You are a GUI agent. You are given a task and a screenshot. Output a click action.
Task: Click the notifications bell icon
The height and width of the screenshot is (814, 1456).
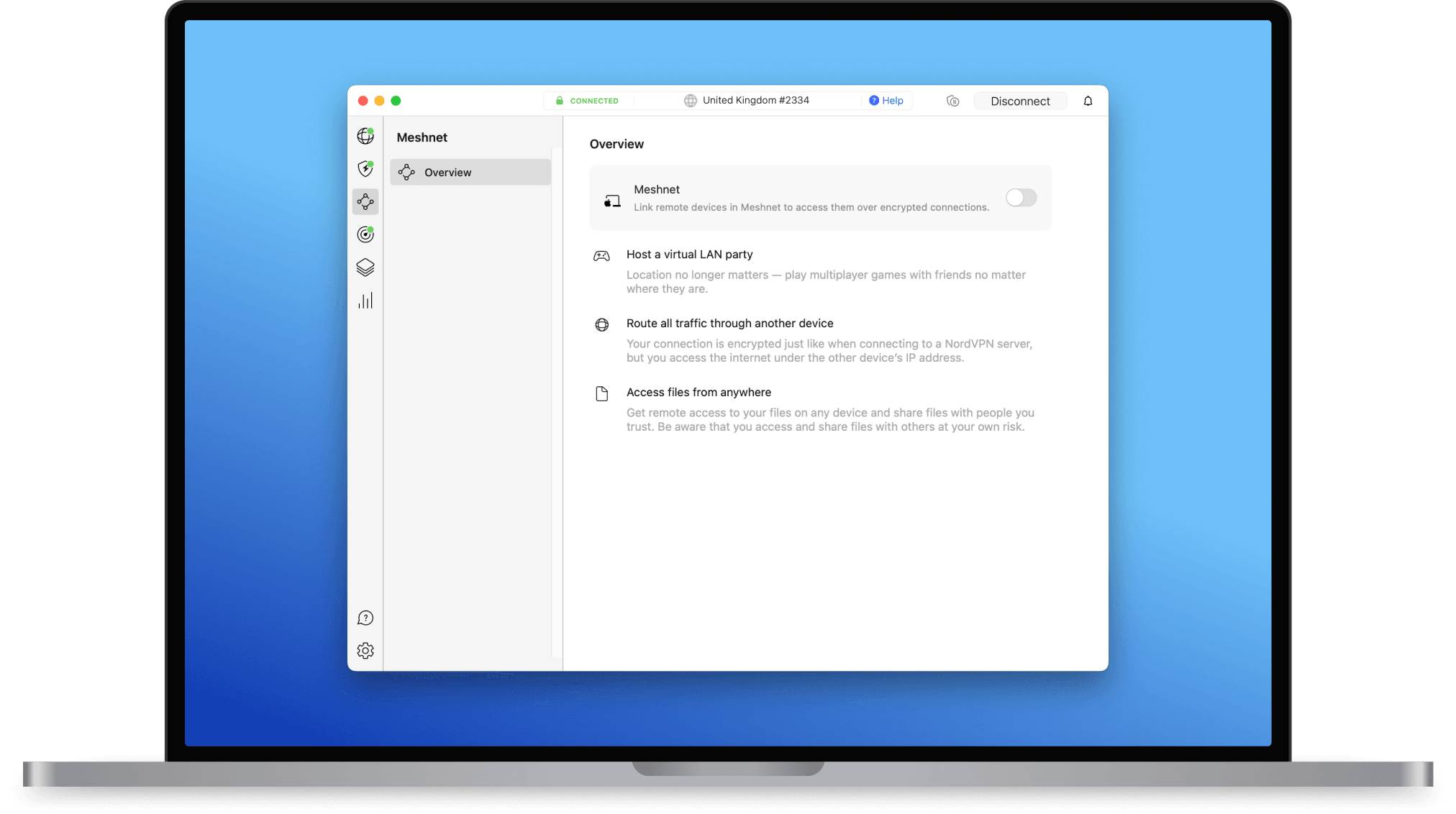pos(1087,101)
